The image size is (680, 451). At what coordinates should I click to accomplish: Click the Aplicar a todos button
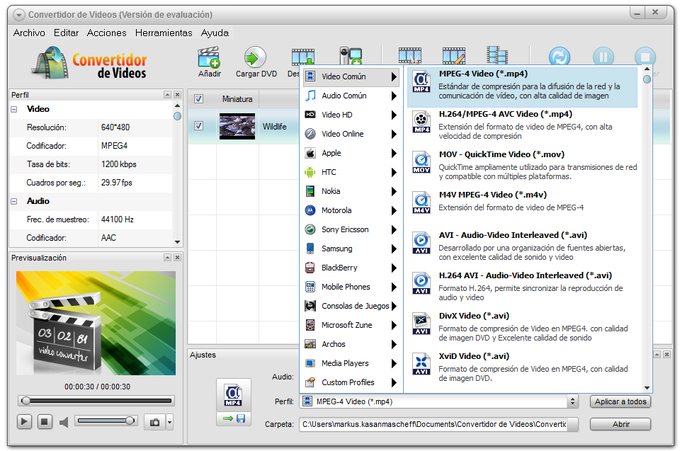(620, 402)
